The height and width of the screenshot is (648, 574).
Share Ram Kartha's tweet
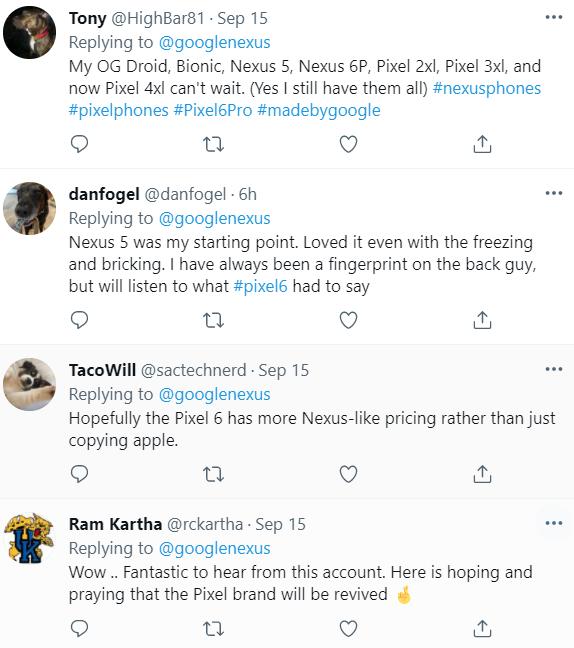pos(482,629)
